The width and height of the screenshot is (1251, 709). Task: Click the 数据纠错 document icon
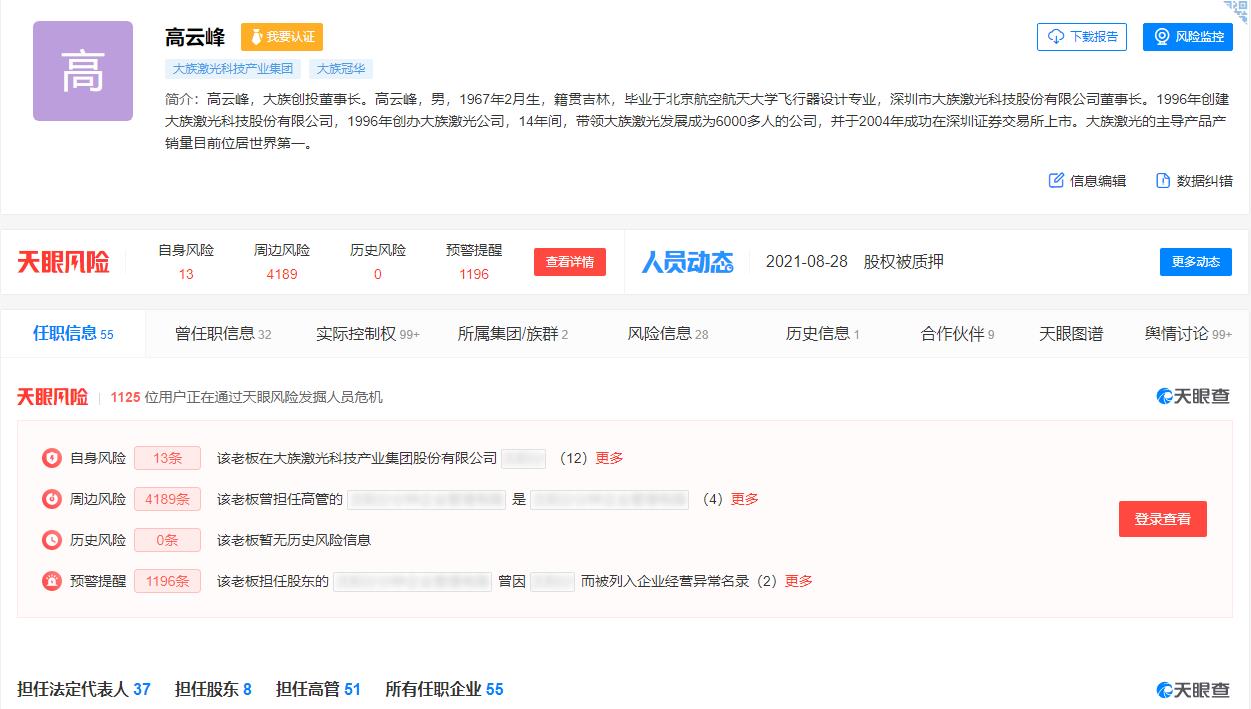click(x=1163, y=180)
